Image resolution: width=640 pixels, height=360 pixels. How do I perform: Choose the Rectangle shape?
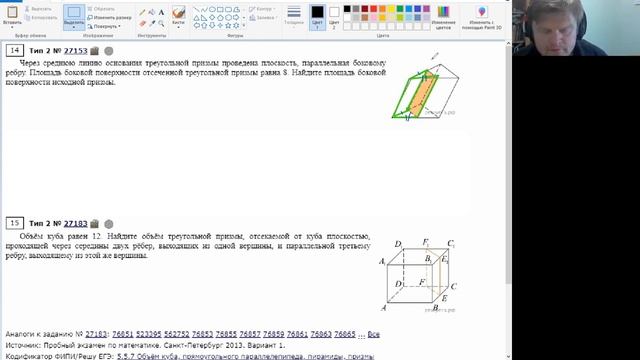tap(220, 9)
